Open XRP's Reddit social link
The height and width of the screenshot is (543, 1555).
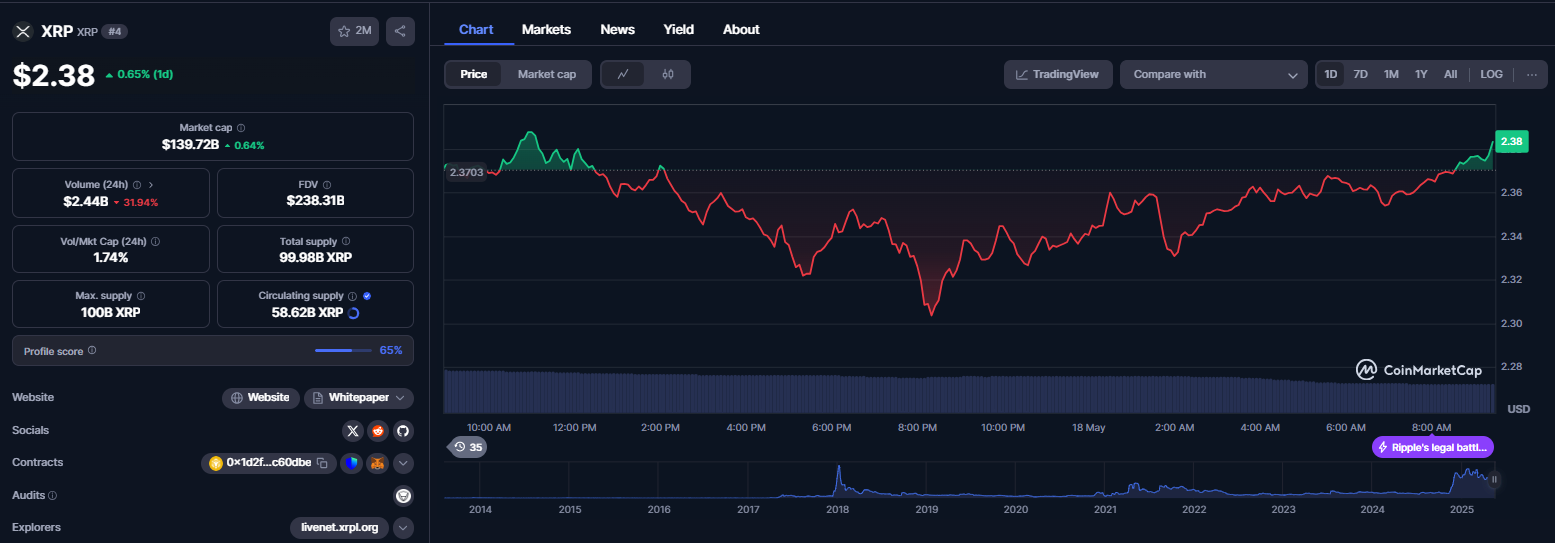click(x=378, y=431)
